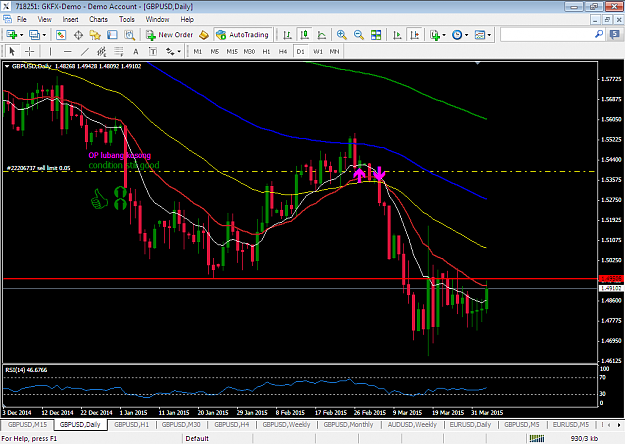The width and height of the screenshot is (625, 444).
Task: Switch to Candlesticks chart display
Action: click(x=305, y=35)
